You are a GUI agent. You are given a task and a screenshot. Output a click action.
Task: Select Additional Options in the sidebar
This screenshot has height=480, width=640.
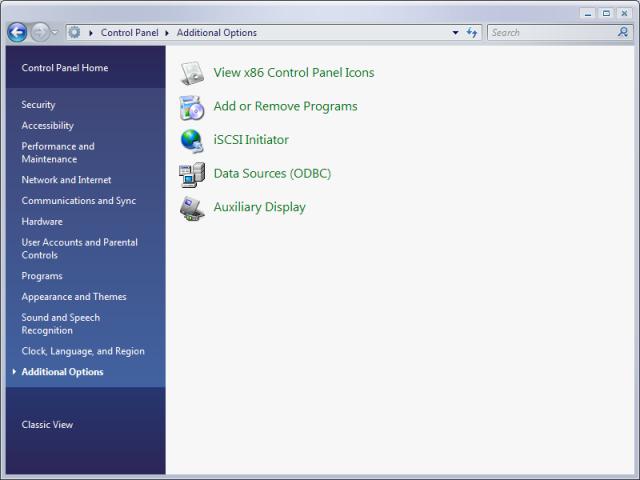tap(62, 372)
